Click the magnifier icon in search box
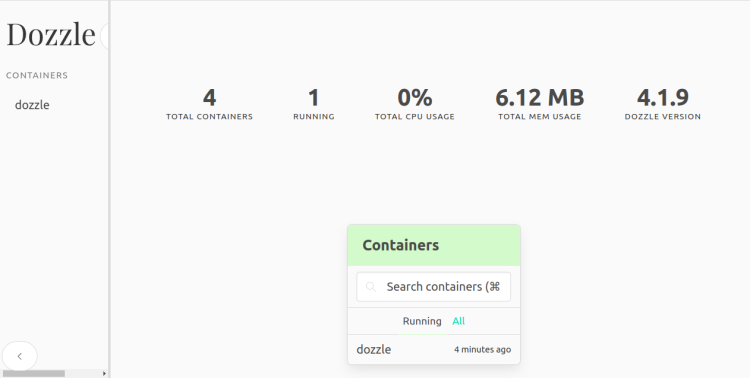Image resolution: width=750 pixels, height=378 pixels. 370,287
